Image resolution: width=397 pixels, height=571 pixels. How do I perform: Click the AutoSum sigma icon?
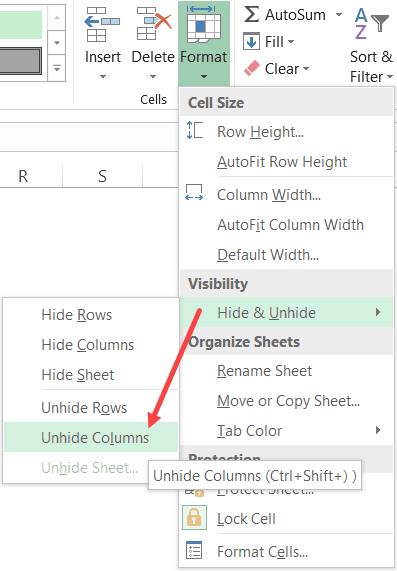[252, 15]
